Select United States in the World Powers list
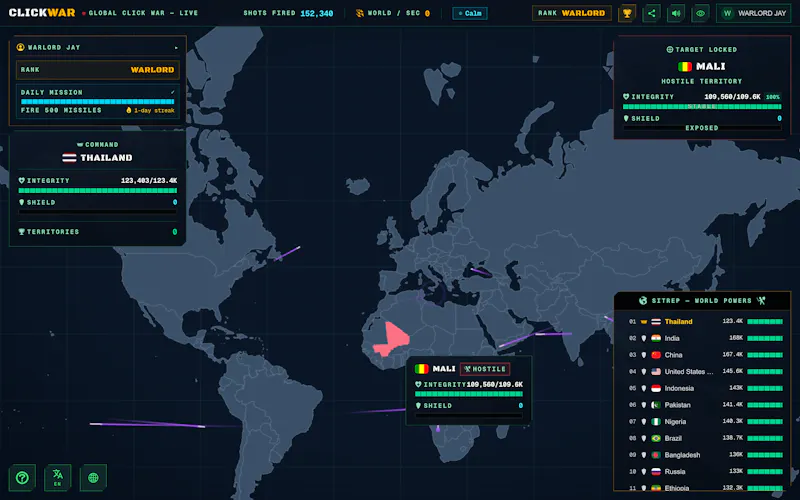 click(x=702, y=371)
